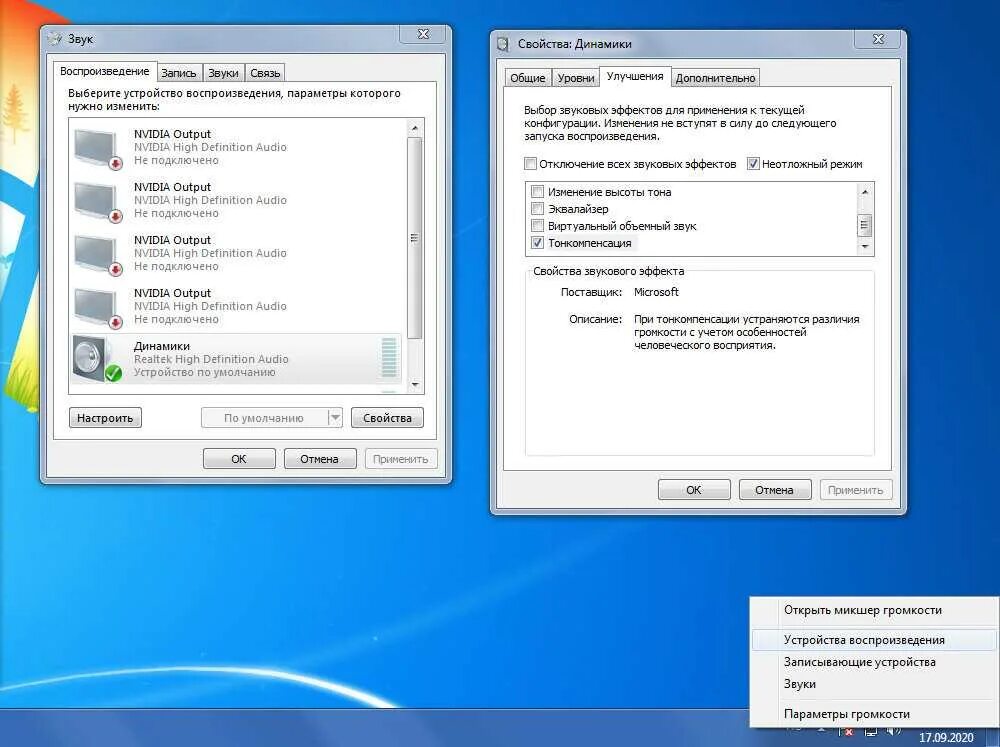Viewport: 1000px width, 747px height.
Task: Open the По умолчанию dropdown arrow
Action: [x=335, y=418]
